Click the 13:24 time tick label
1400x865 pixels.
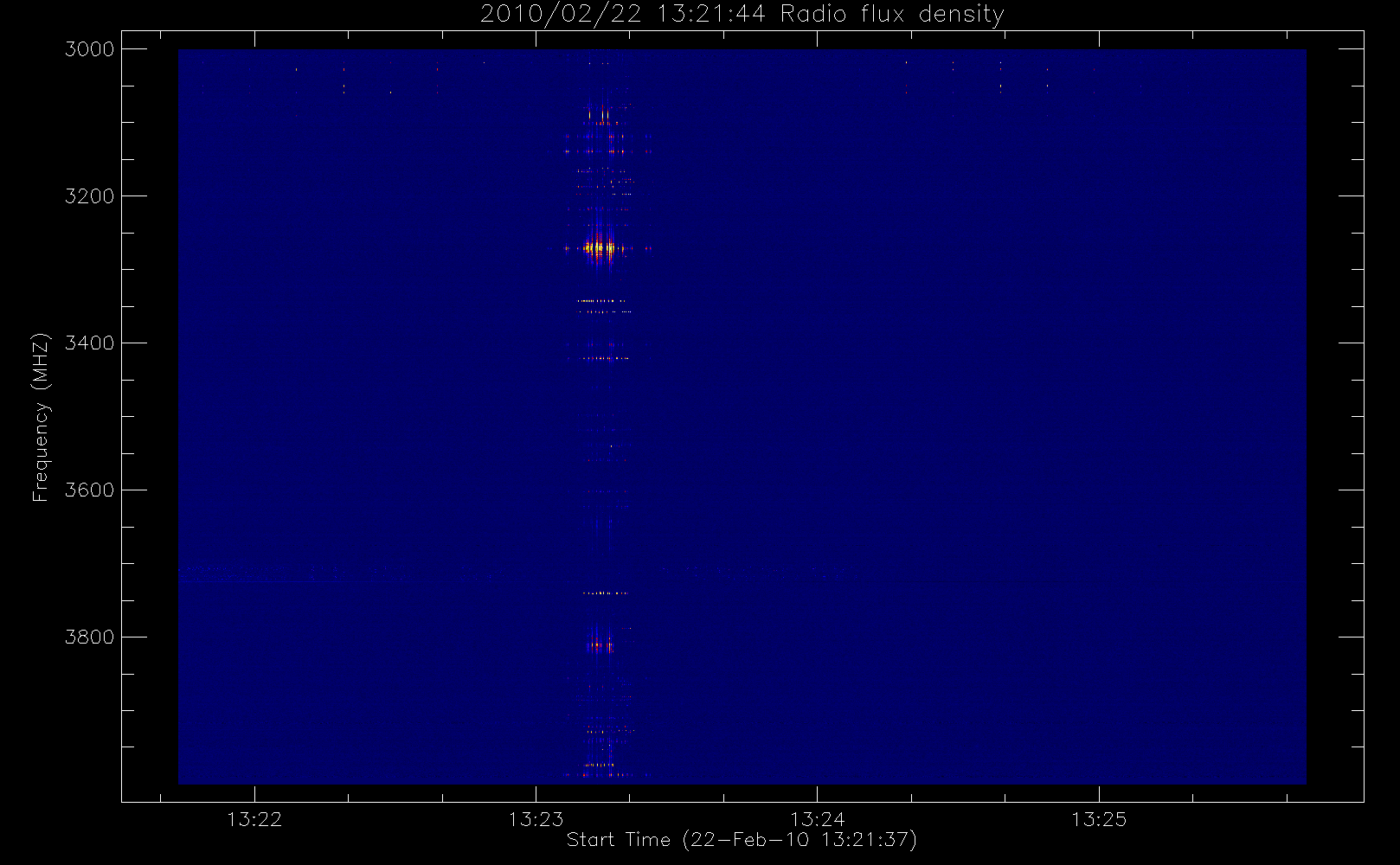817,819
